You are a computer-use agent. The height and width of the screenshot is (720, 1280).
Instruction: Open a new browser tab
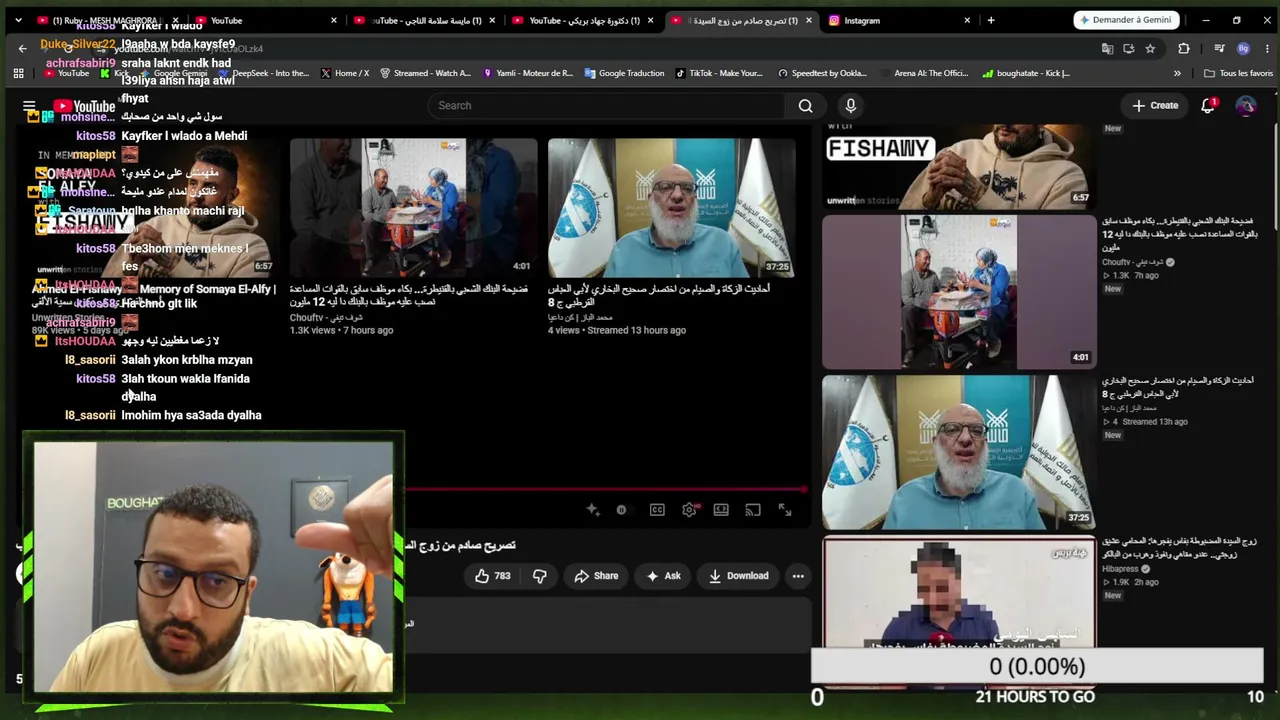click(991, 20)
